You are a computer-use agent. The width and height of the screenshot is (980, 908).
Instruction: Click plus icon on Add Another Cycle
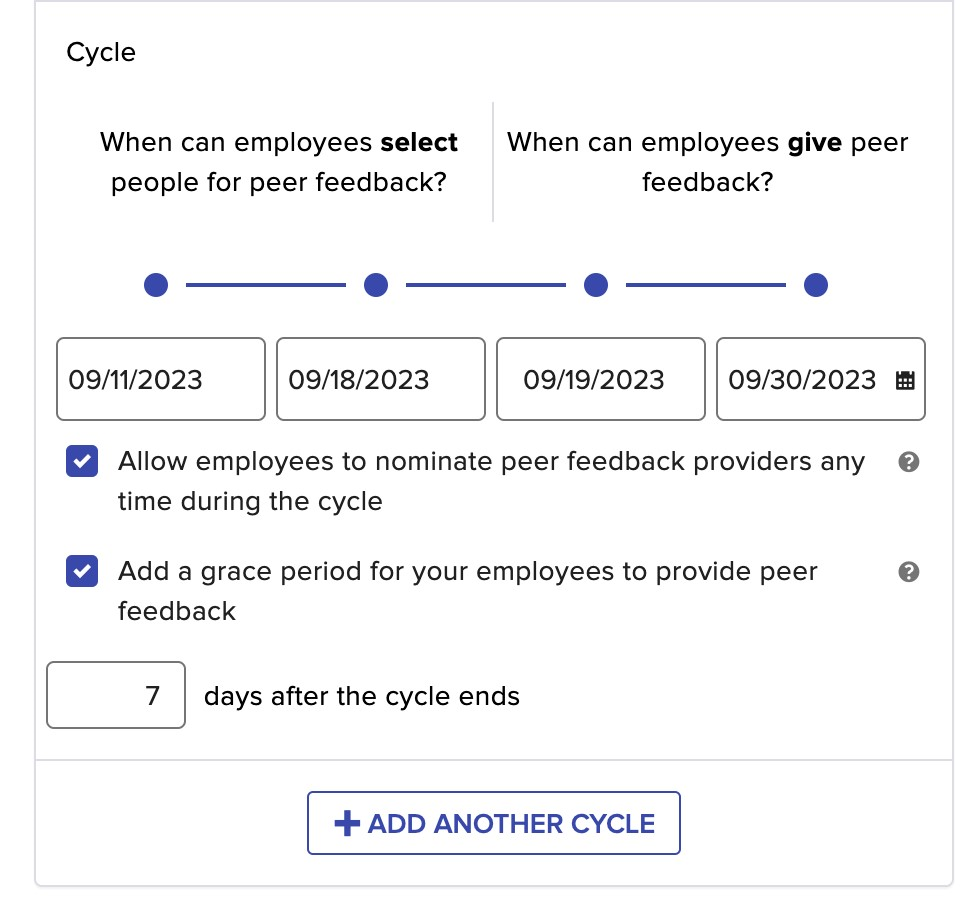click(347, 823)
